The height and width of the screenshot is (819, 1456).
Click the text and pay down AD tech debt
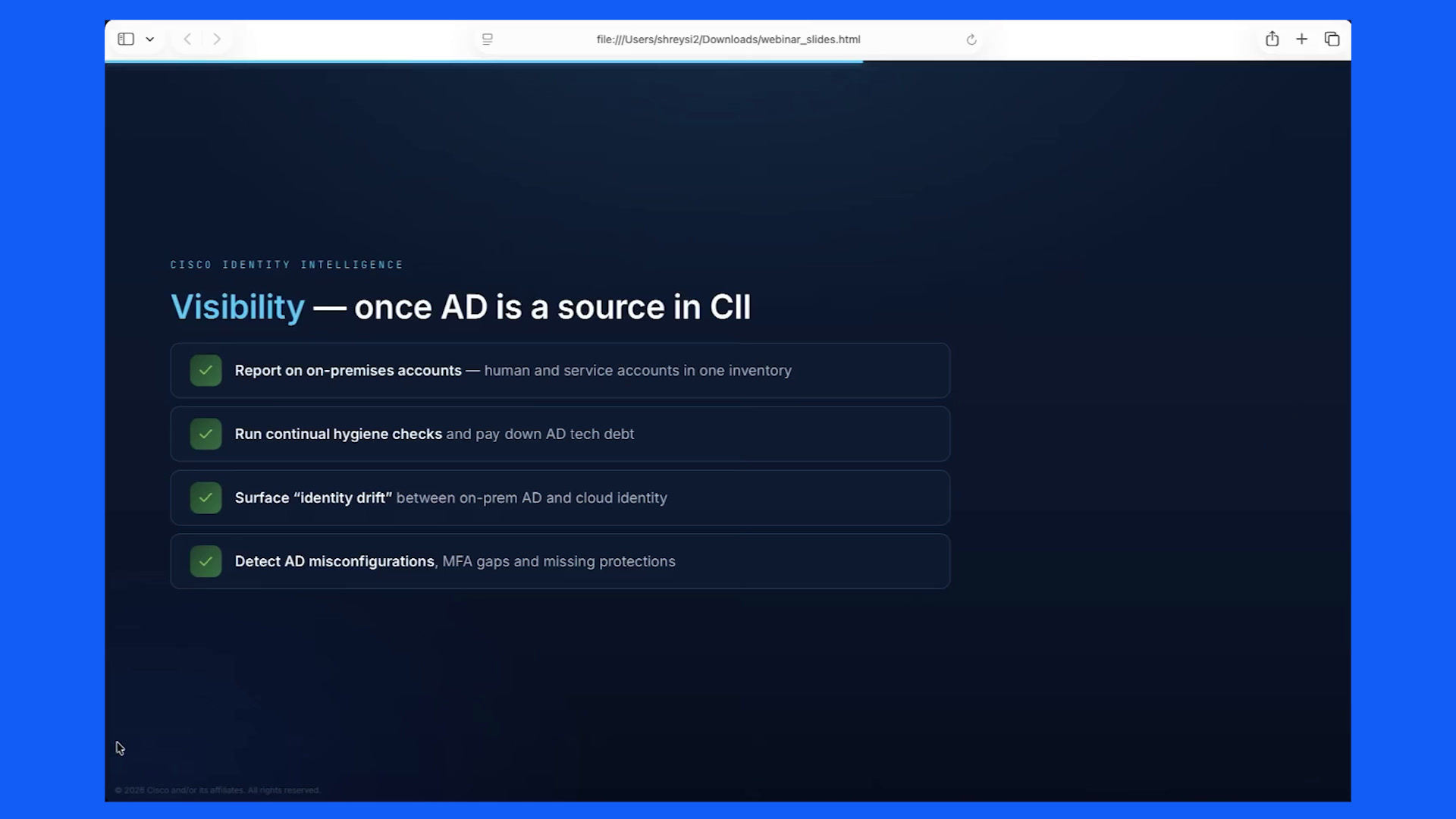(540, 434)
